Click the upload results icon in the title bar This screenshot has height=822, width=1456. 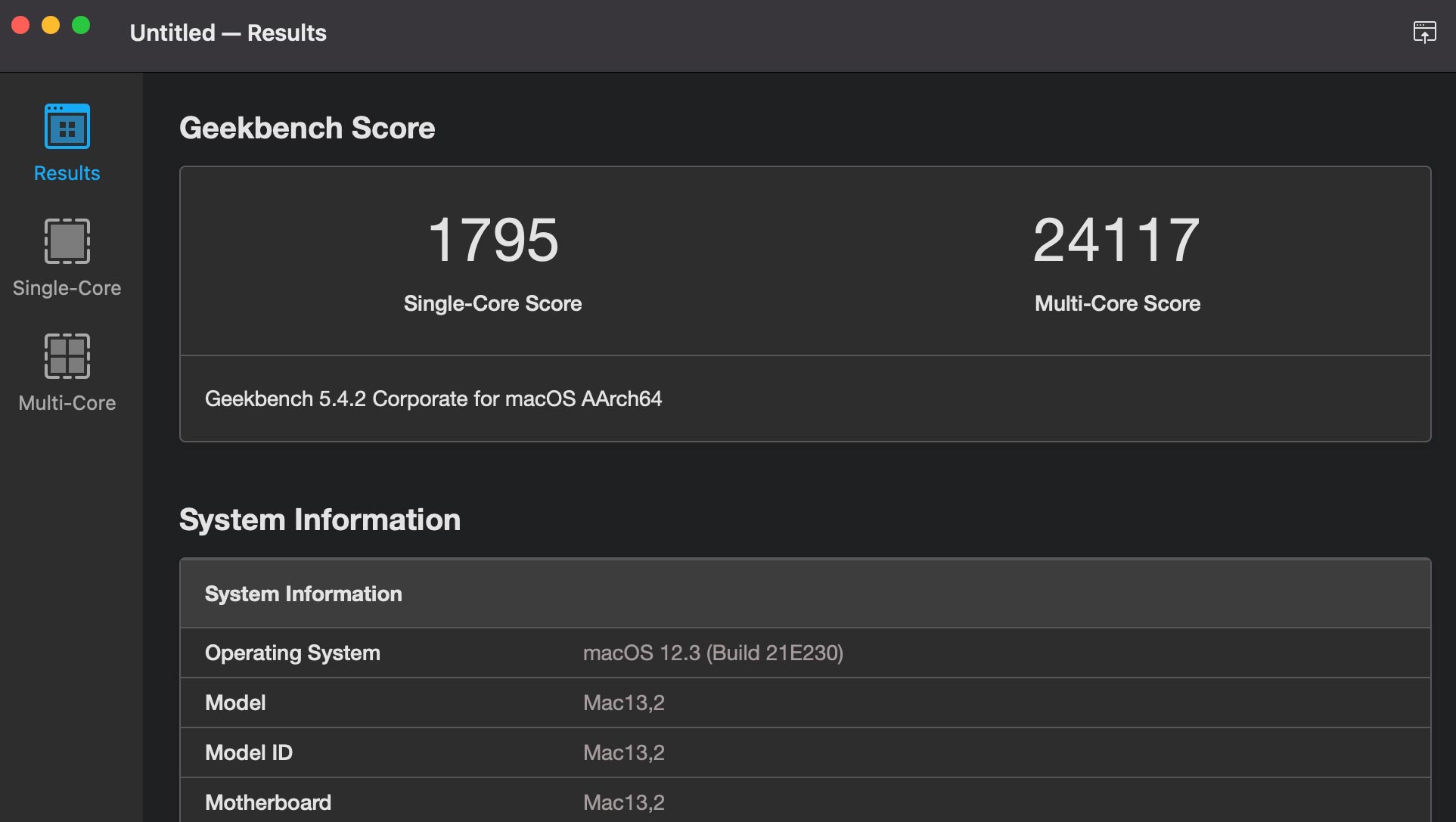[x=1424, y=33]
